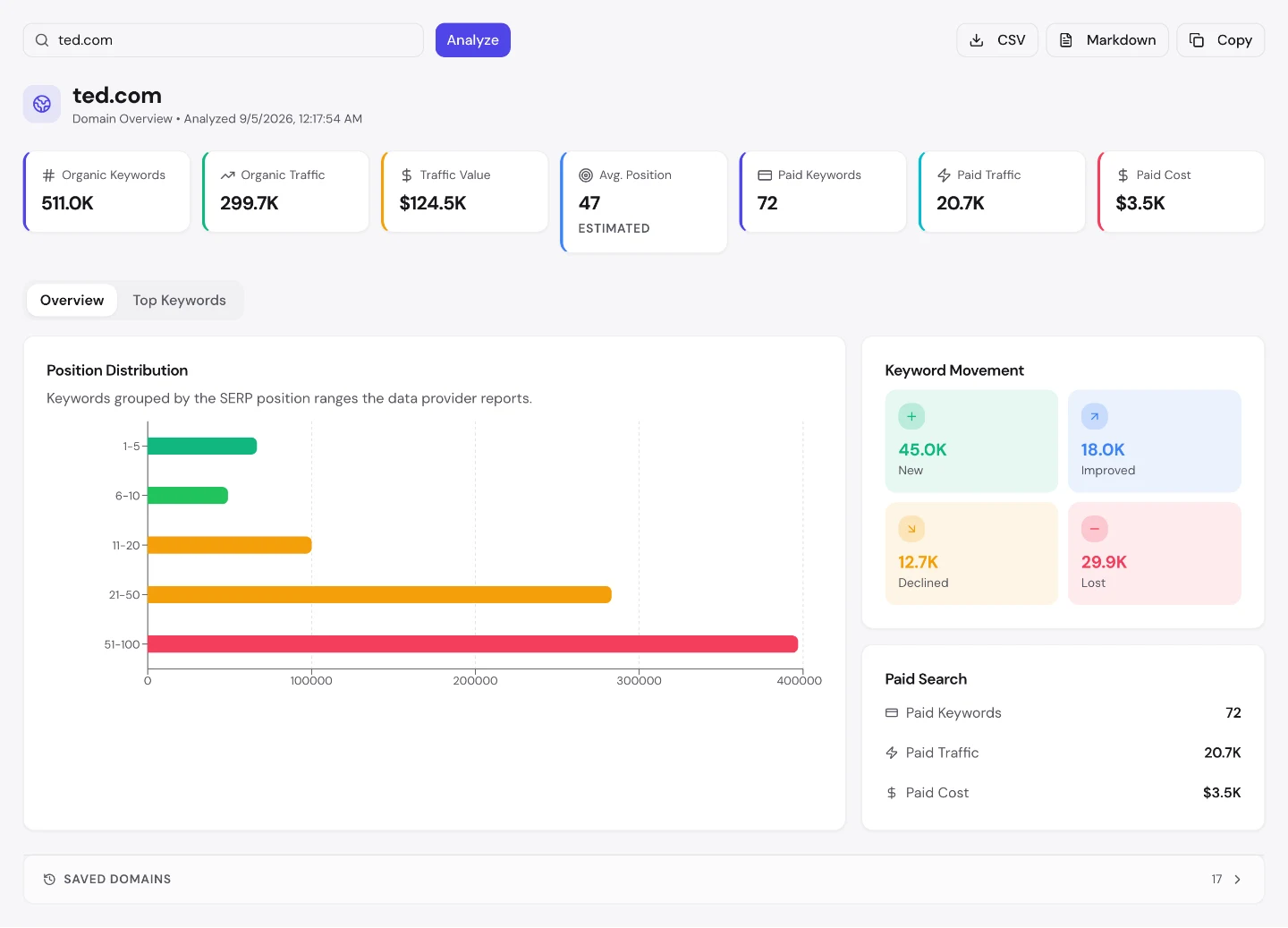Click the Paid Search value 72

(x=1233, y=713)
